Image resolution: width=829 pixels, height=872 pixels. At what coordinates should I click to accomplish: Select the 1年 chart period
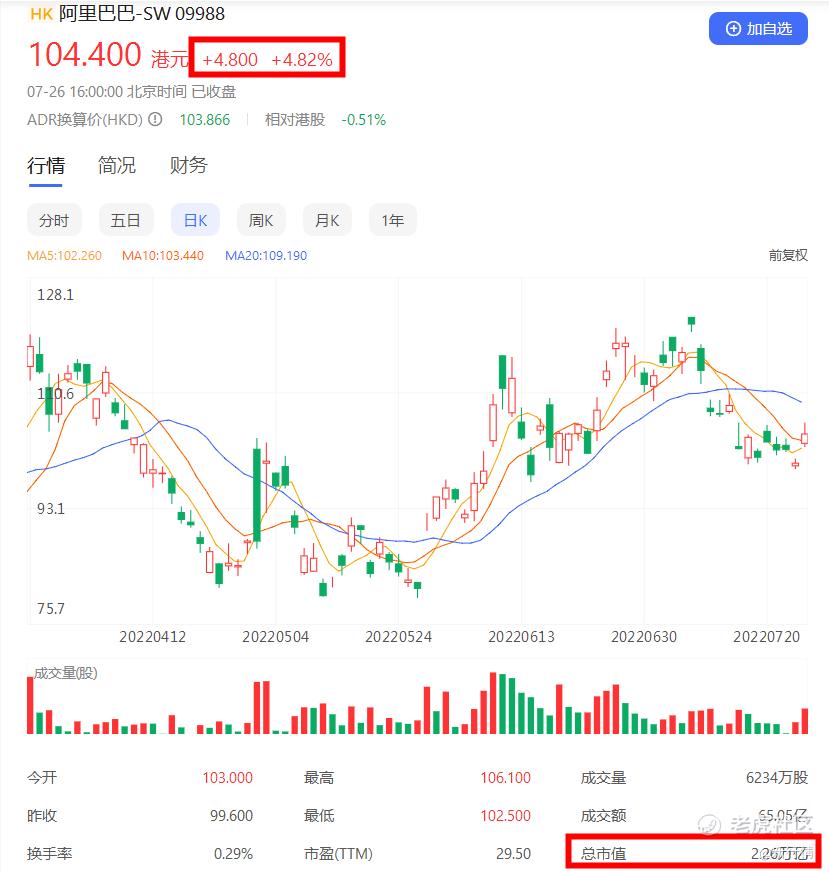pos(393,221)
